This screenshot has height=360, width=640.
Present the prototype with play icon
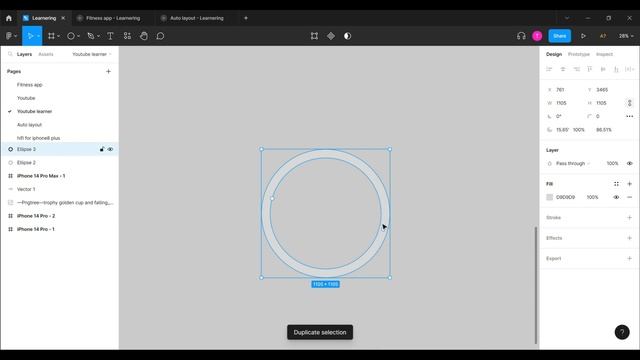tap(583, 36)
